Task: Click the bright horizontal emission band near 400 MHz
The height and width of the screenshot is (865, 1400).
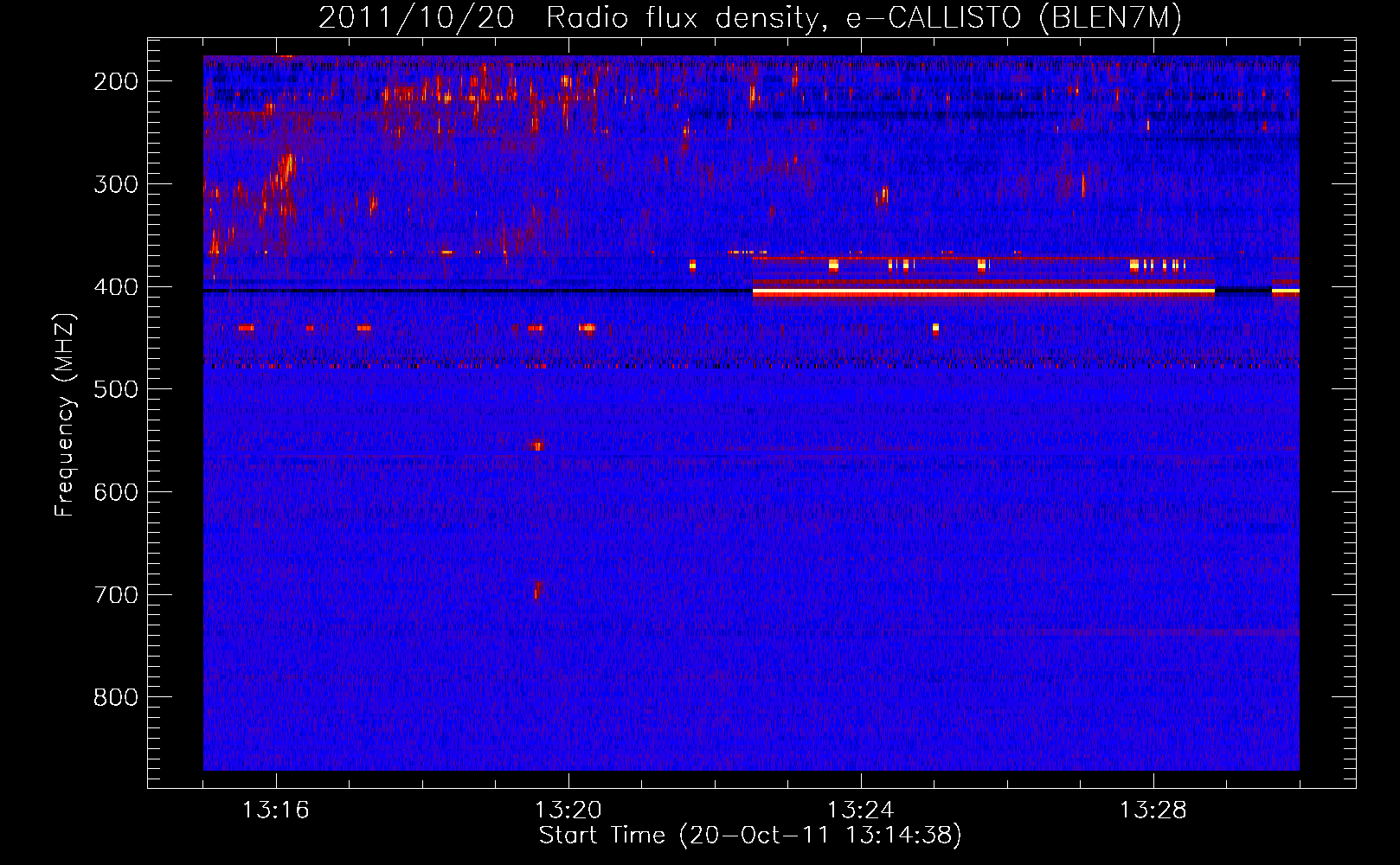Action: click(983, 293)
